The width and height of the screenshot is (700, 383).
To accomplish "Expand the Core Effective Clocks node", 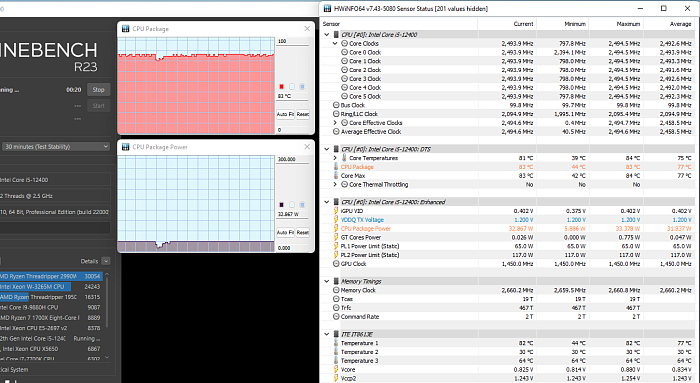I will pos(335,123).
